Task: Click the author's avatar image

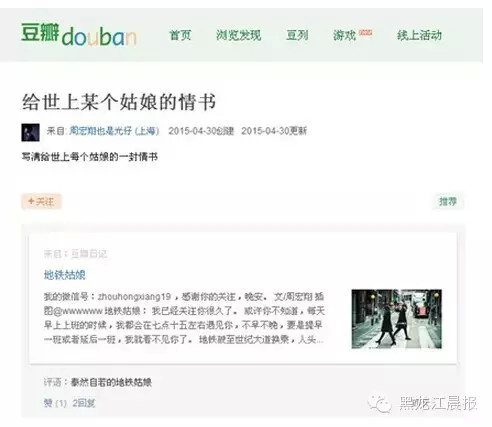Action: tap(30, 132)
